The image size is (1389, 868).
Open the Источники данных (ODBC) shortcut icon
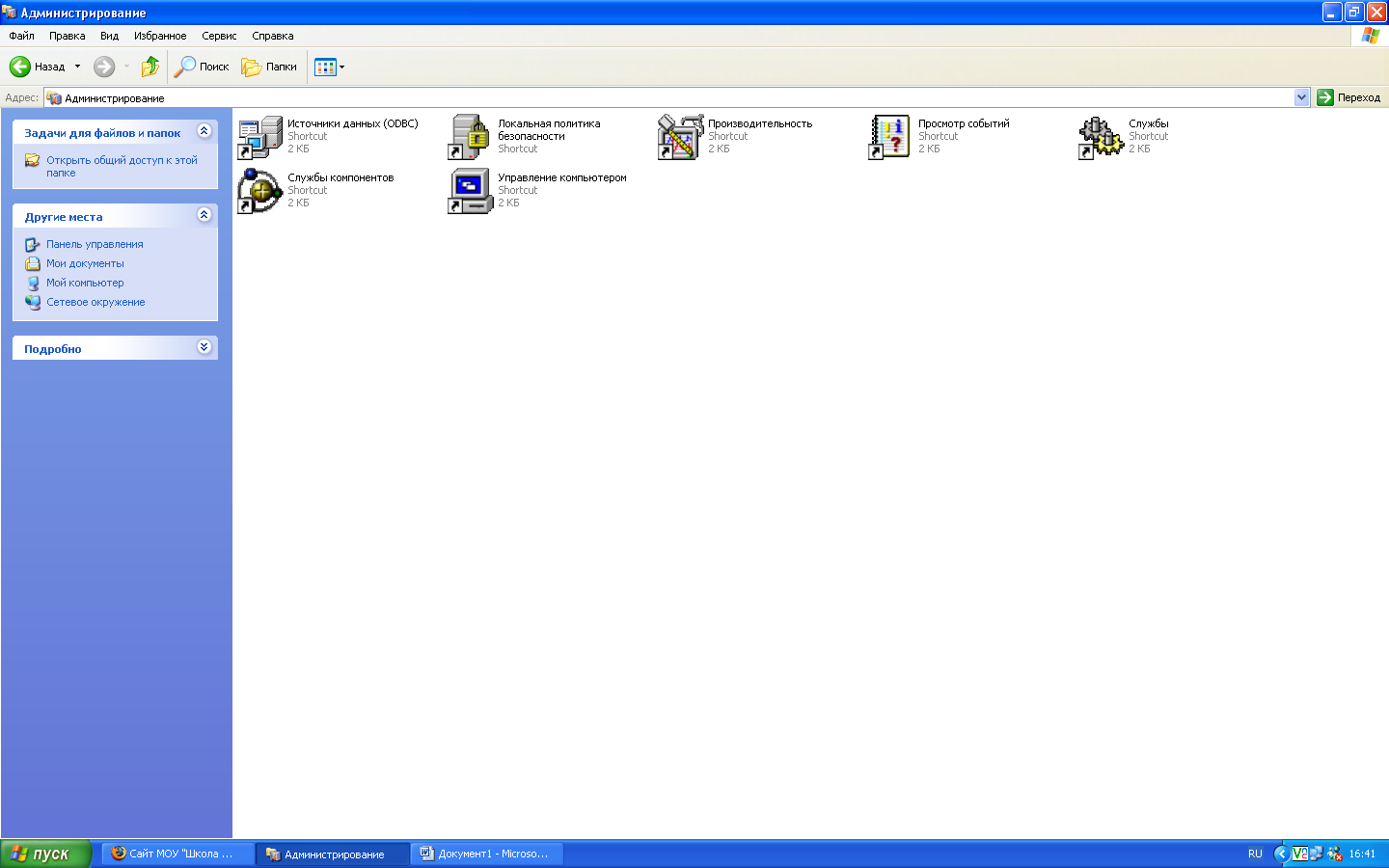click(x=259, y=137)
